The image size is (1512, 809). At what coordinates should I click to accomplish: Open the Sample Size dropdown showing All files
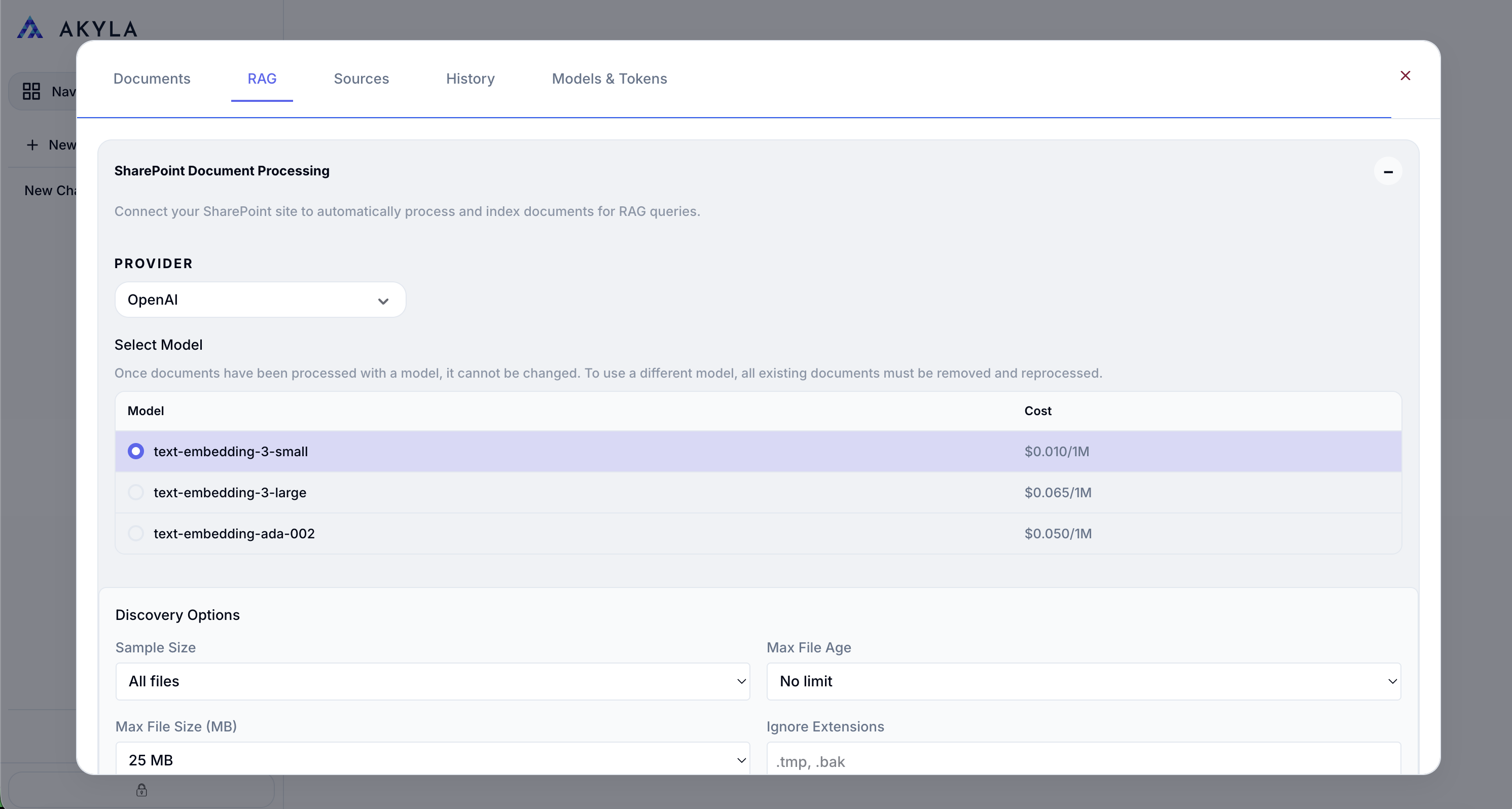[432, 681]
